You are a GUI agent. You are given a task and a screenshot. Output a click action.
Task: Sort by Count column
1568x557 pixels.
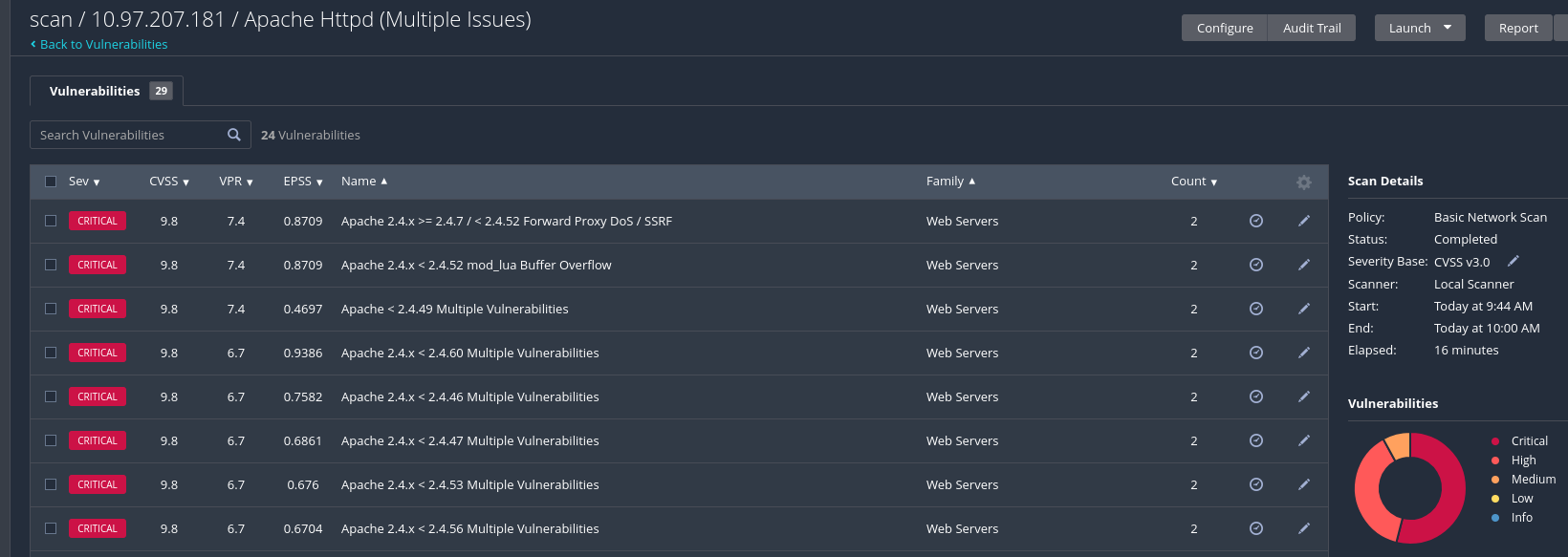(x=1194, y=182)
